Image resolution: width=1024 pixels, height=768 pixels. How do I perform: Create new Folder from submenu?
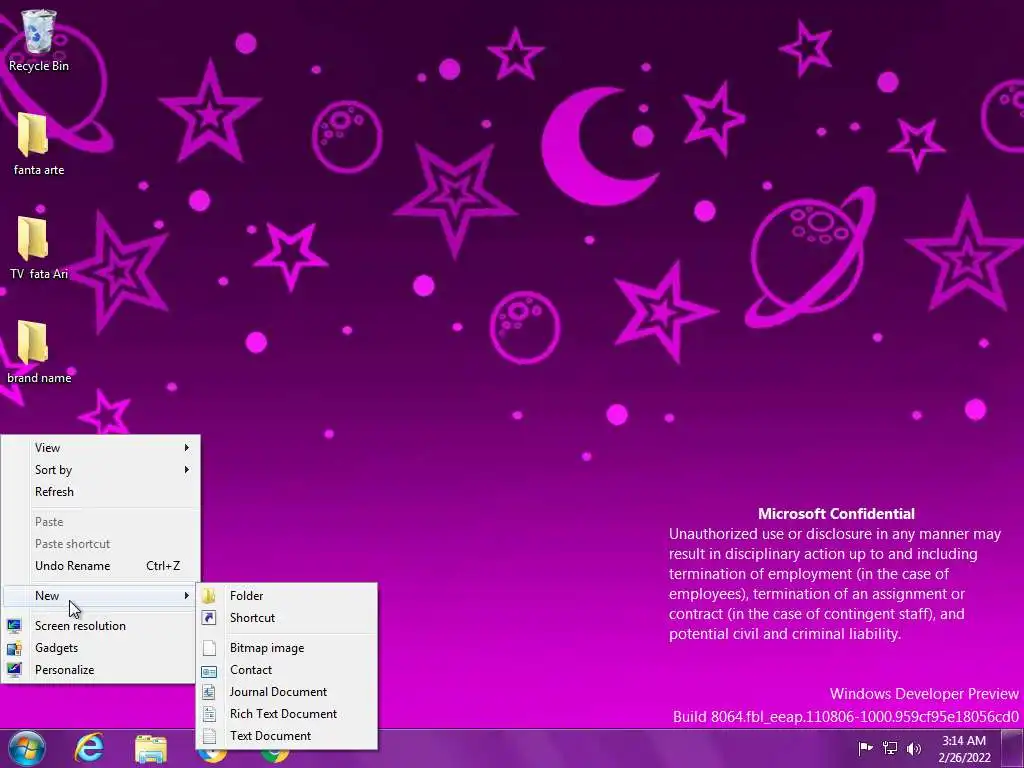click(287, 596)
